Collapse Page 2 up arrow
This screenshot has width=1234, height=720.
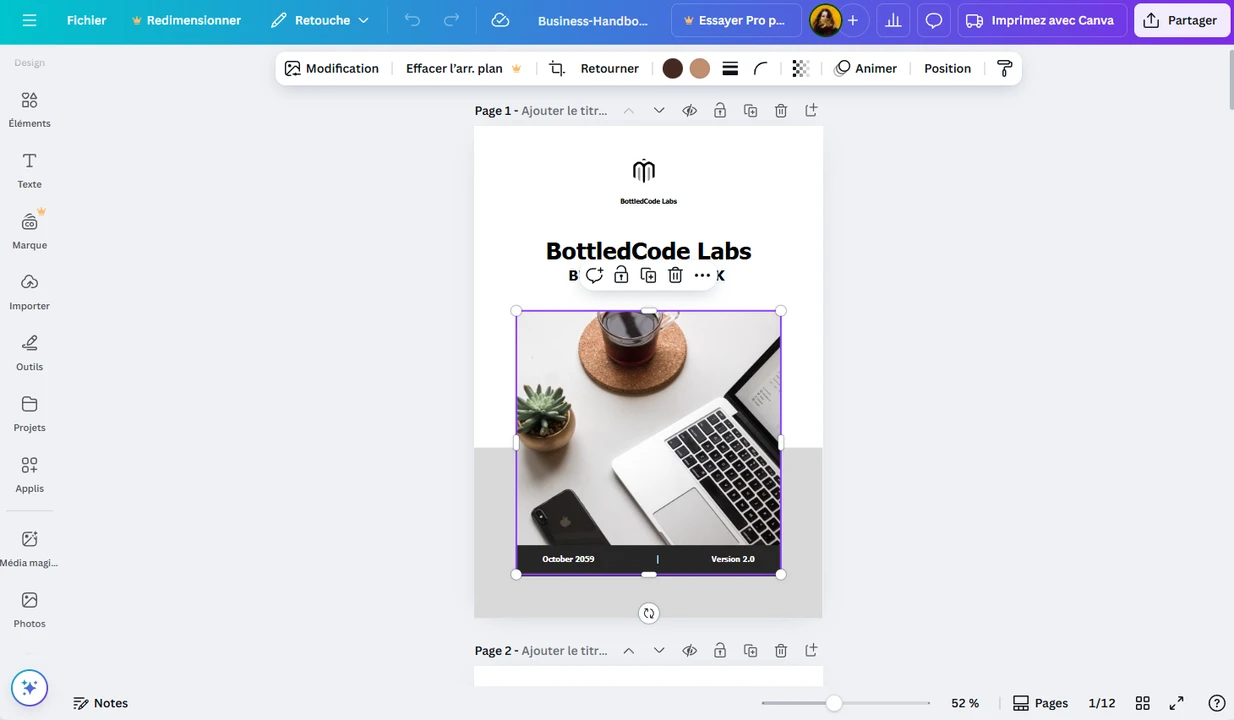628,651
